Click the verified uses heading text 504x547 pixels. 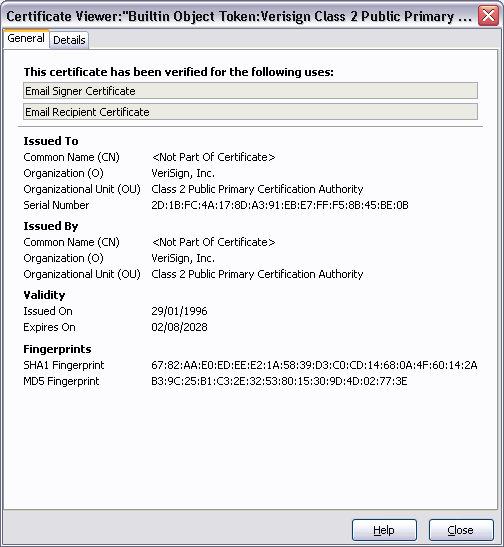[x=179, y=72]
